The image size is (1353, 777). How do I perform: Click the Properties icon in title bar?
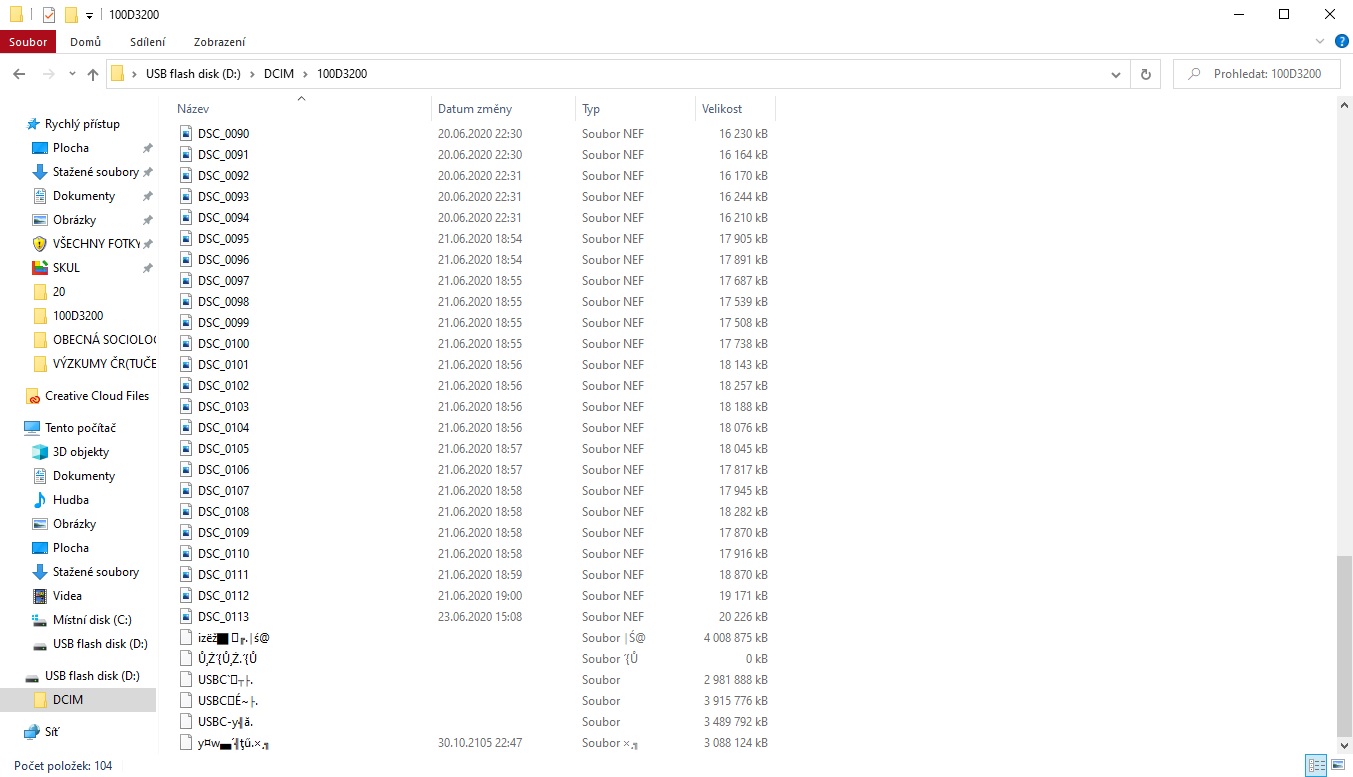tap(48, 15)
